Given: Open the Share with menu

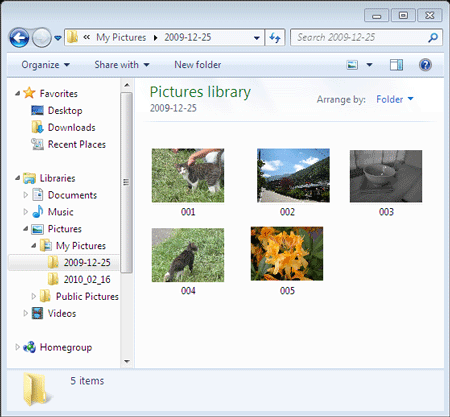Looking at the screenshot, I should pos(122,65).
